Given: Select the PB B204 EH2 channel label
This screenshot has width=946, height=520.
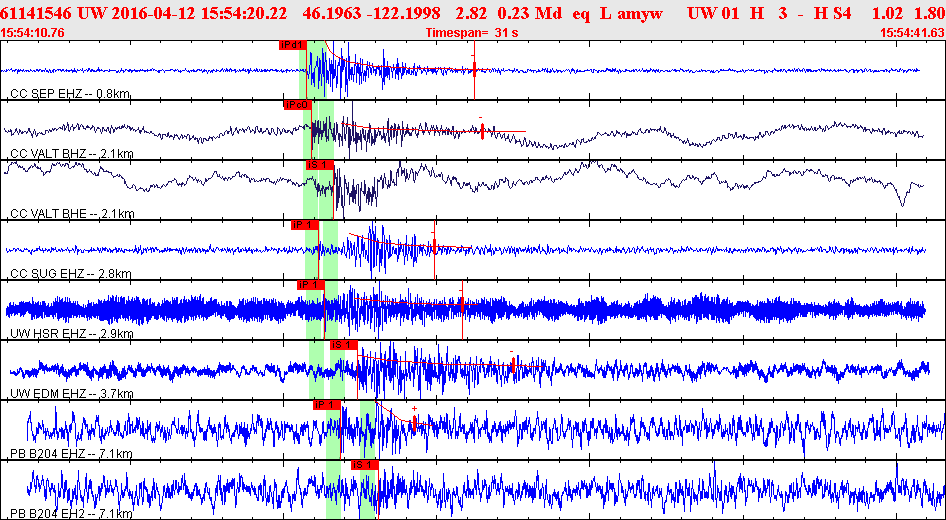Looking at the screenshot, I should click(71, 514).
